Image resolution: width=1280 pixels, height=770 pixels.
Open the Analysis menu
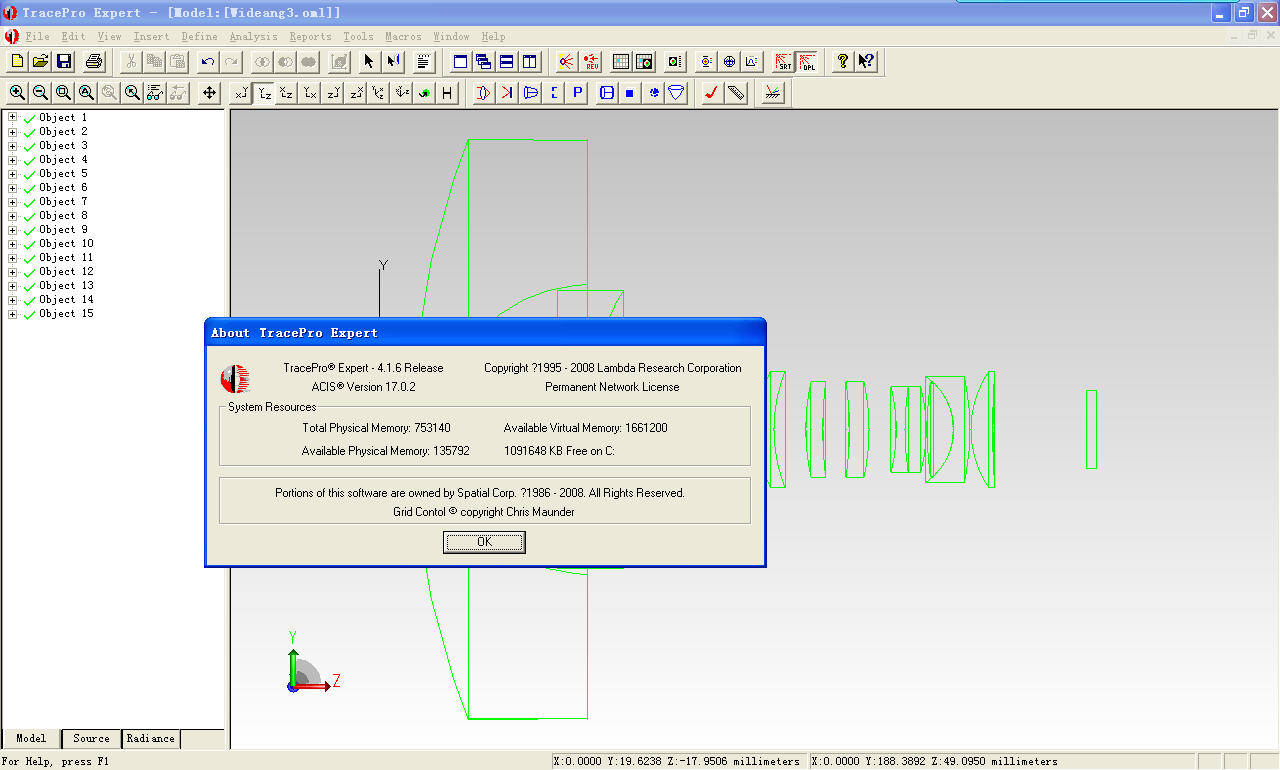[x=254, y=36]
